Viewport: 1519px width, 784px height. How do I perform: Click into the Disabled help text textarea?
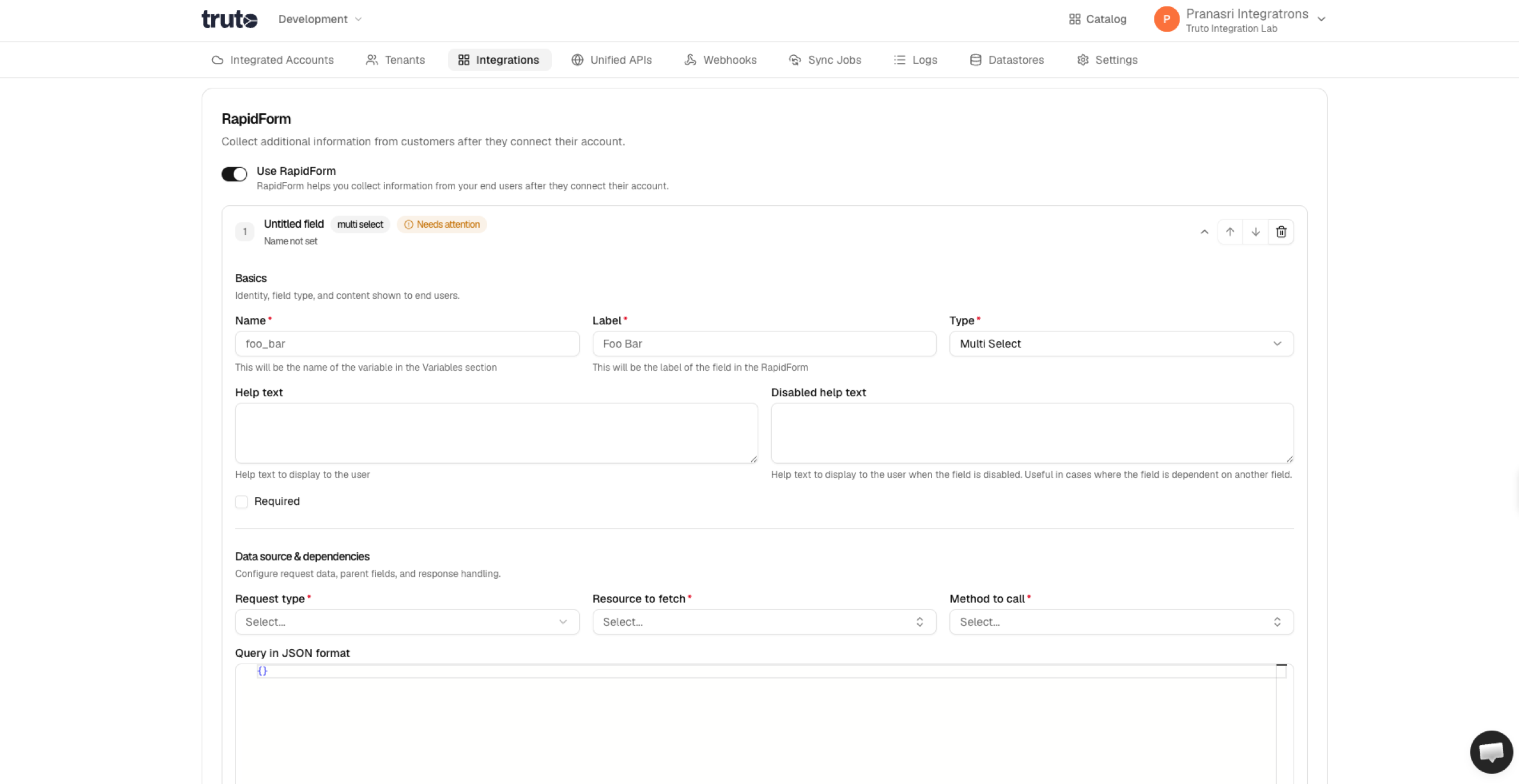[1032, 434]
